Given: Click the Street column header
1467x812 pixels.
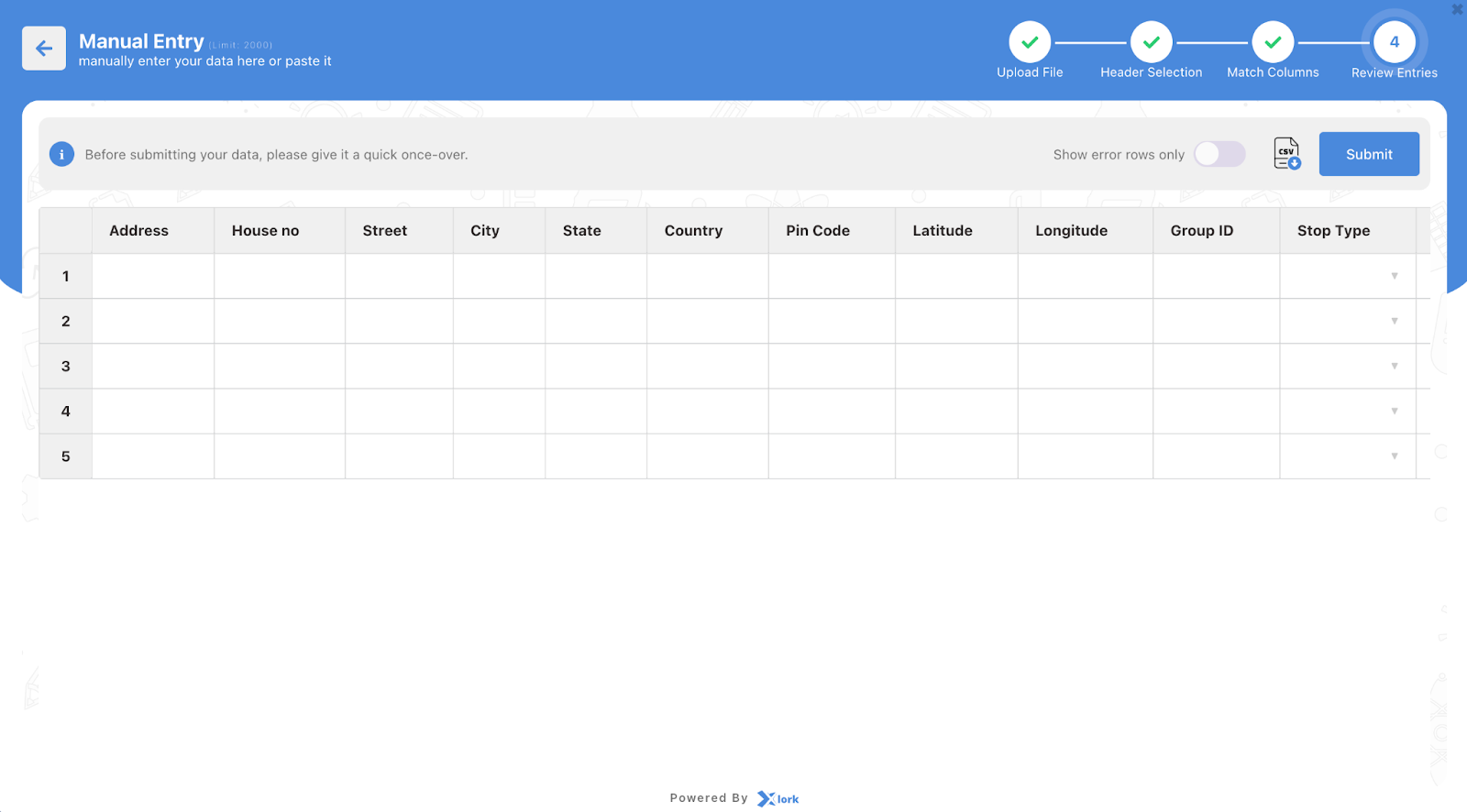Looking at the screenshot, I should pos(399,231).
